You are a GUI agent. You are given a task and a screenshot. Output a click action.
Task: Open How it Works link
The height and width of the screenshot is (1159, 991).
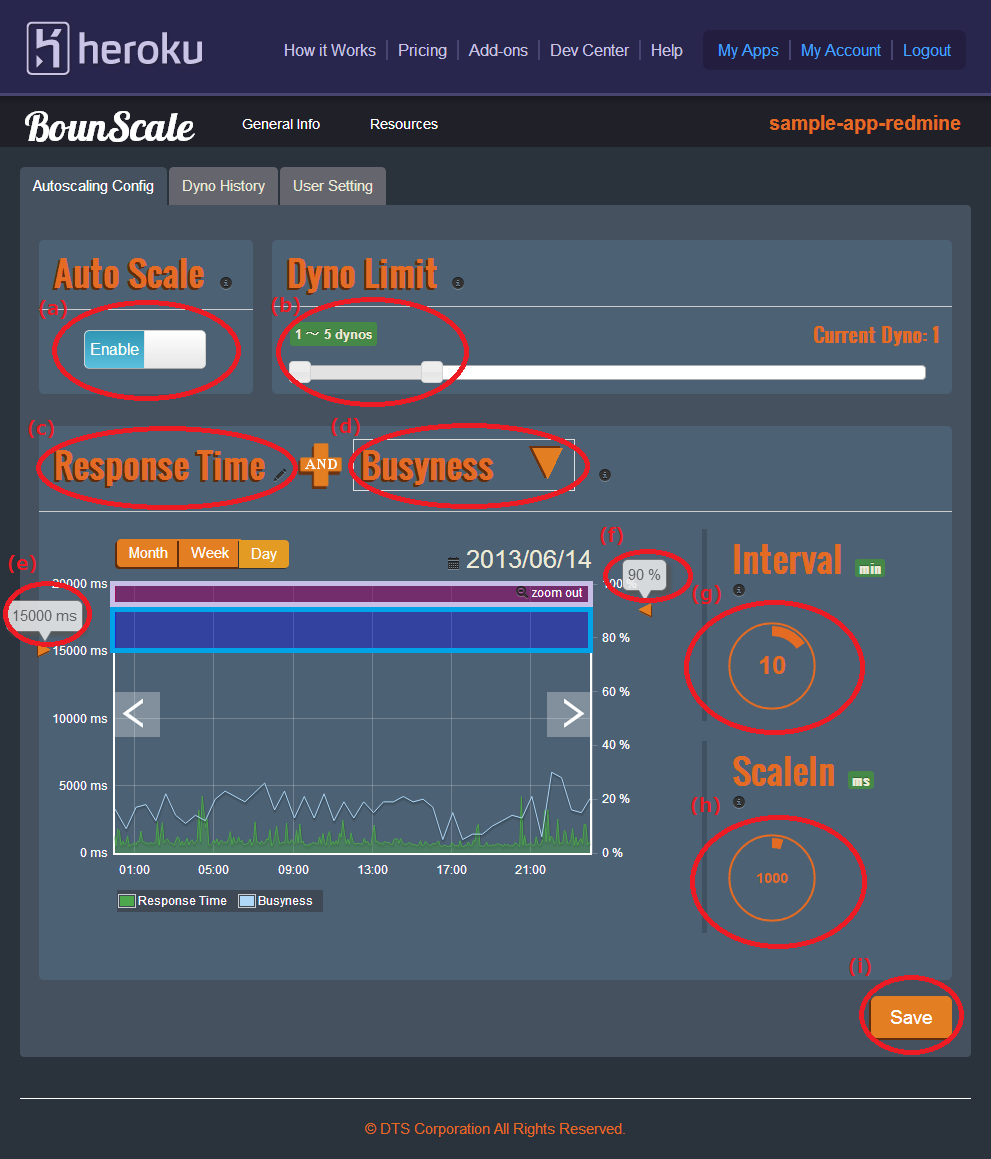click(x=330, y=50)
